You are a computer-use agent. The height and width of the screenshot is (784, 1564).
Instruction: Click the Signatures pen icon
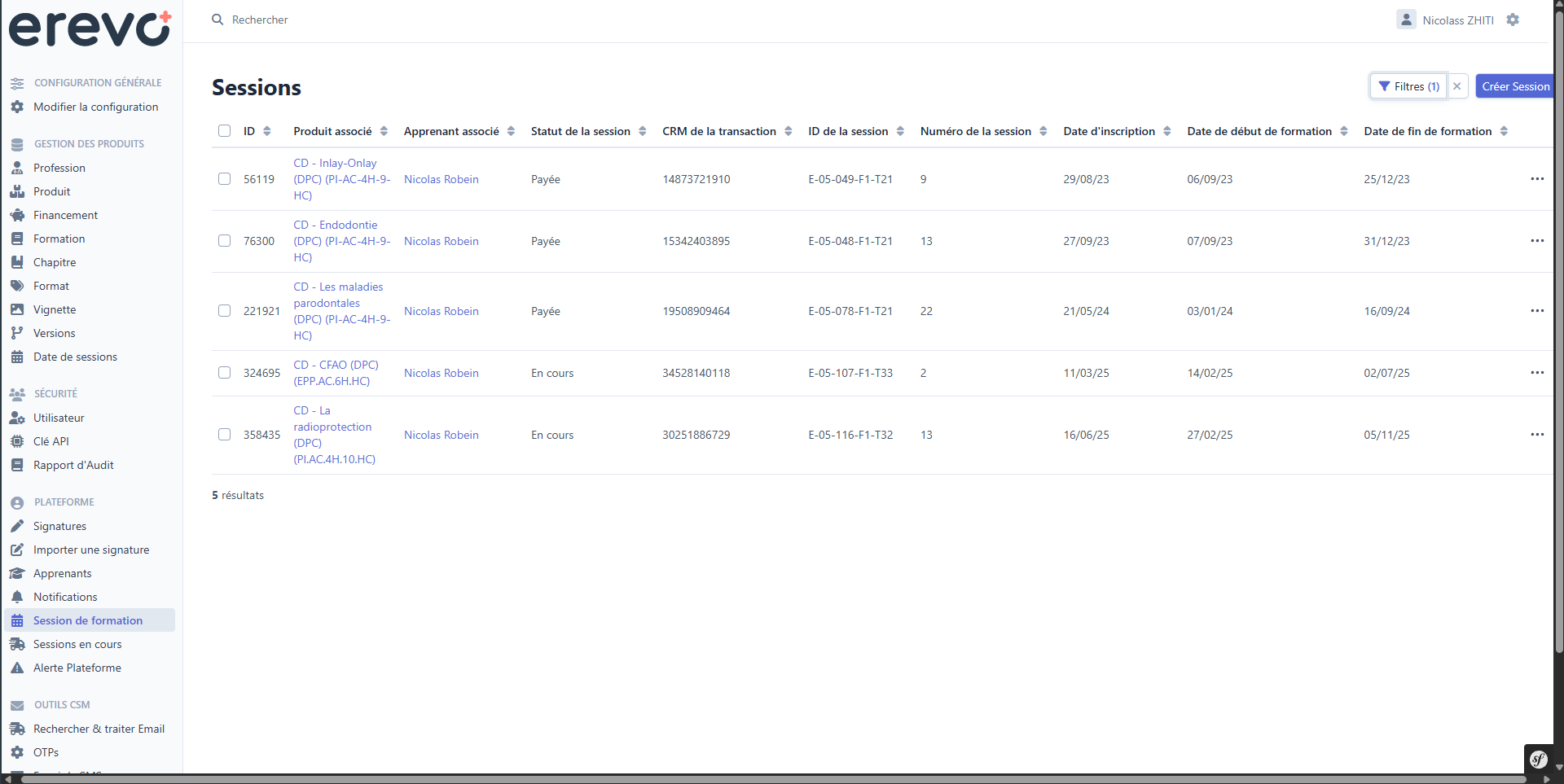(17, 526)
